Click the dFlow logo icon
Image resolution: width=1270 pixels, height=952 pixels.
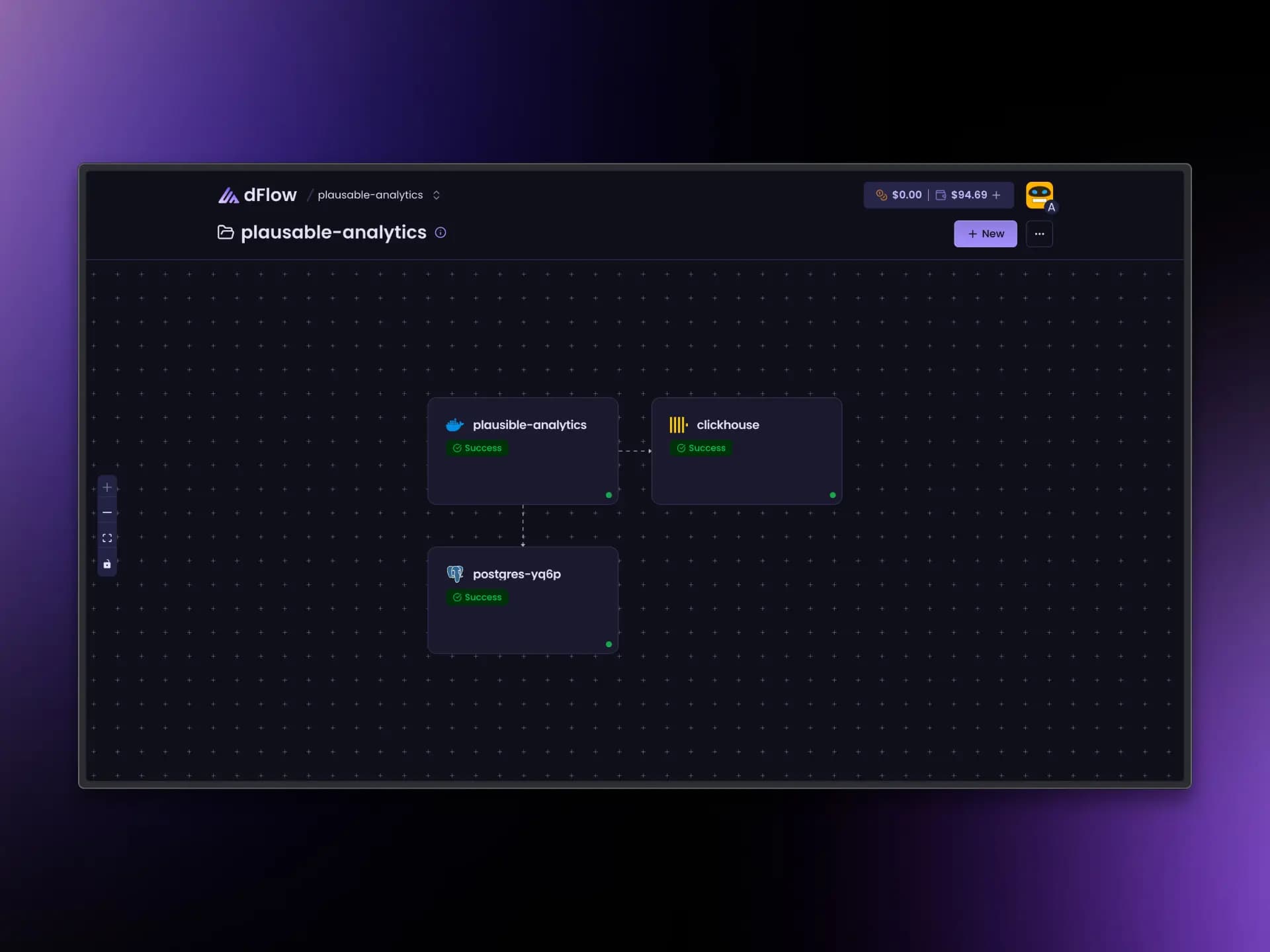pyautogui.click(x=228, y=194)
